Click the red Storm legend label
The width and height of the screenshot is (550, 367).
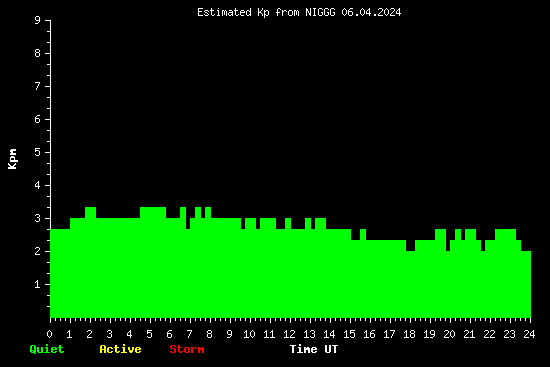point(187,349)
